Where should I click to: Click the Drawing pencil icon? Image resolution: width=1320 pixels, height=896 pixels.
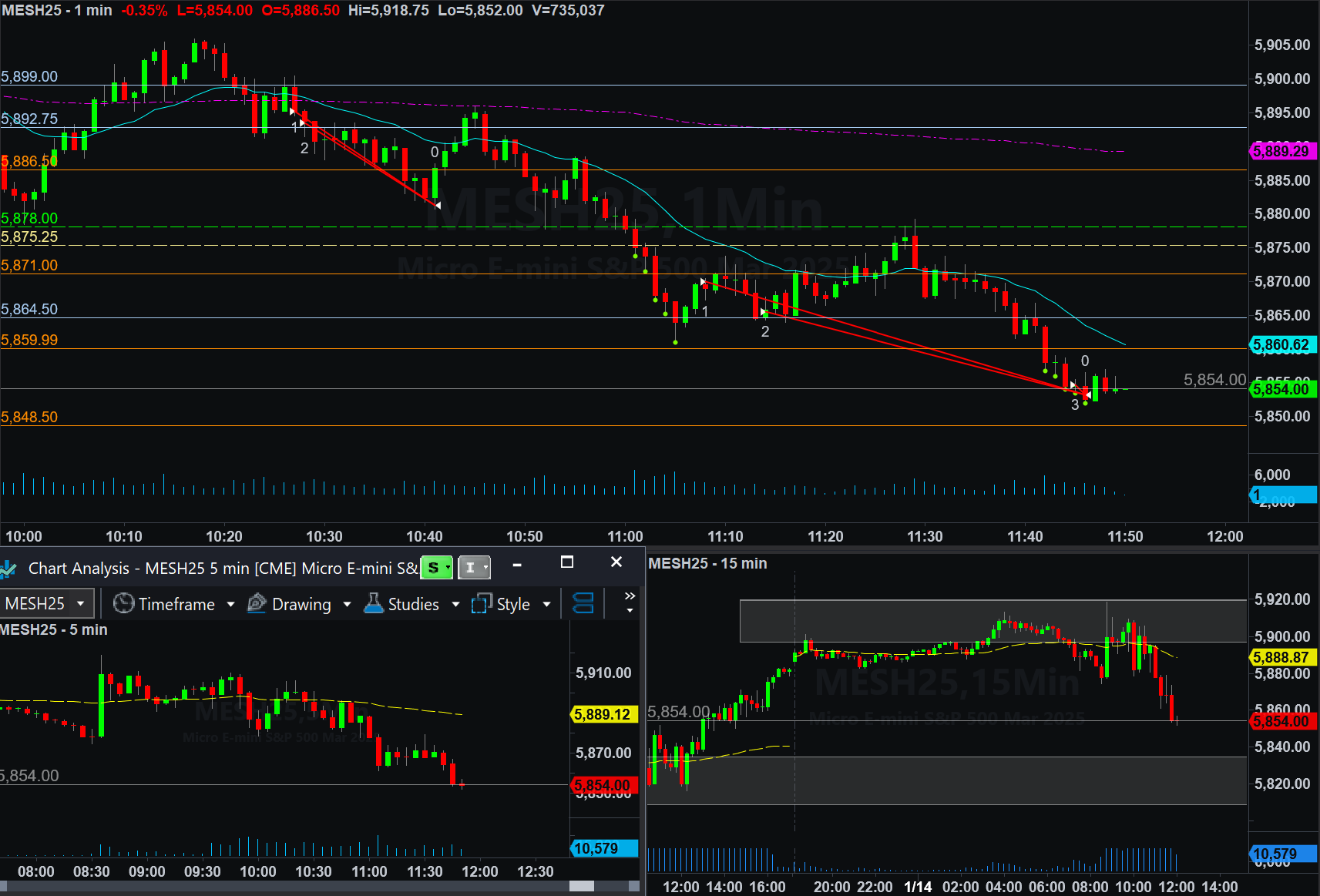tap(257, 603)
